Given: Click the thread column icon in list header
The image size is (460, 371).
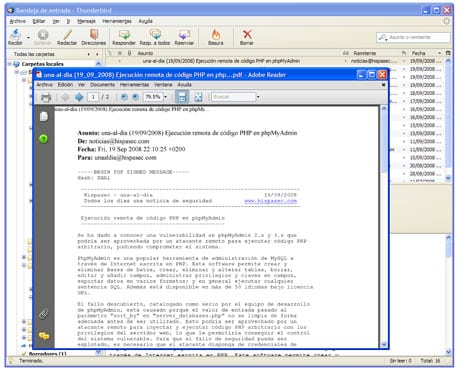Looking at the screenshot, I should (x=110, y=53).
